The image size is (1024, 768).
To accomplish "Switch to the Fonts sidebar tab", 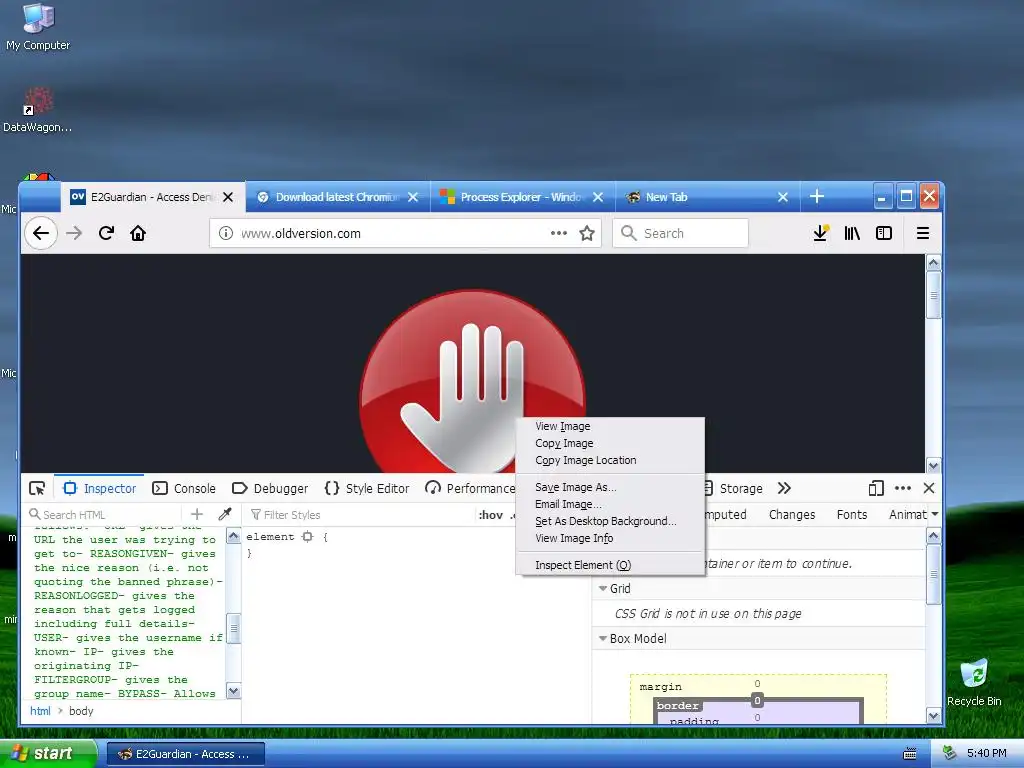I will click(852, 515).
